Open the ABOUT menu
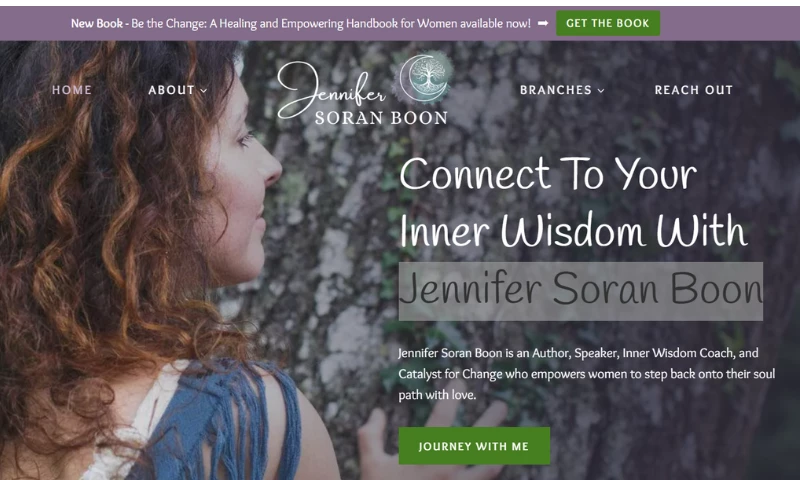 coord(171,90)
